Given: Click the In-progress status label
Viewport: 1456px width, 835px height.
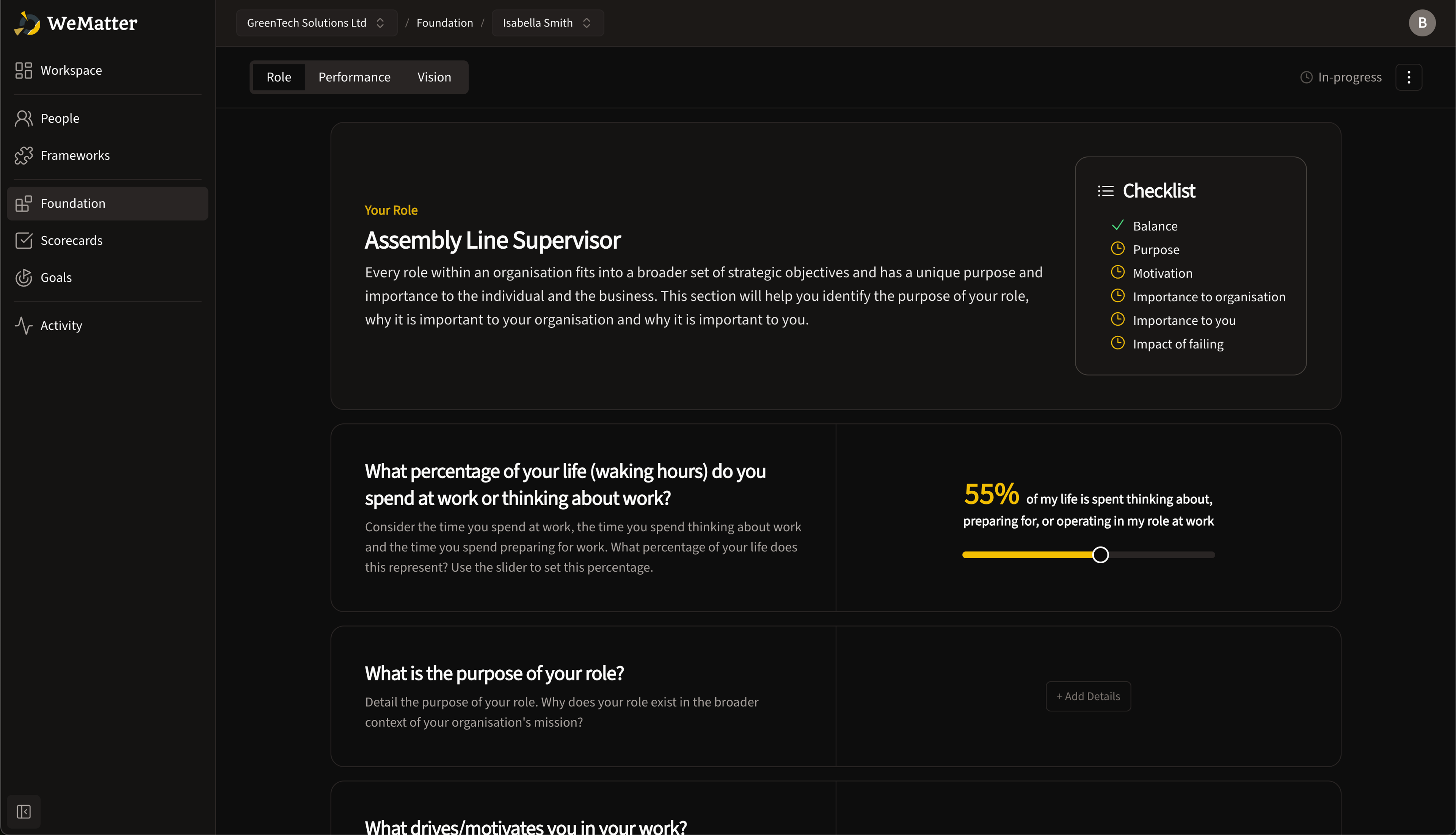Looking at the screenshot, I should (x=1350, y=77).
